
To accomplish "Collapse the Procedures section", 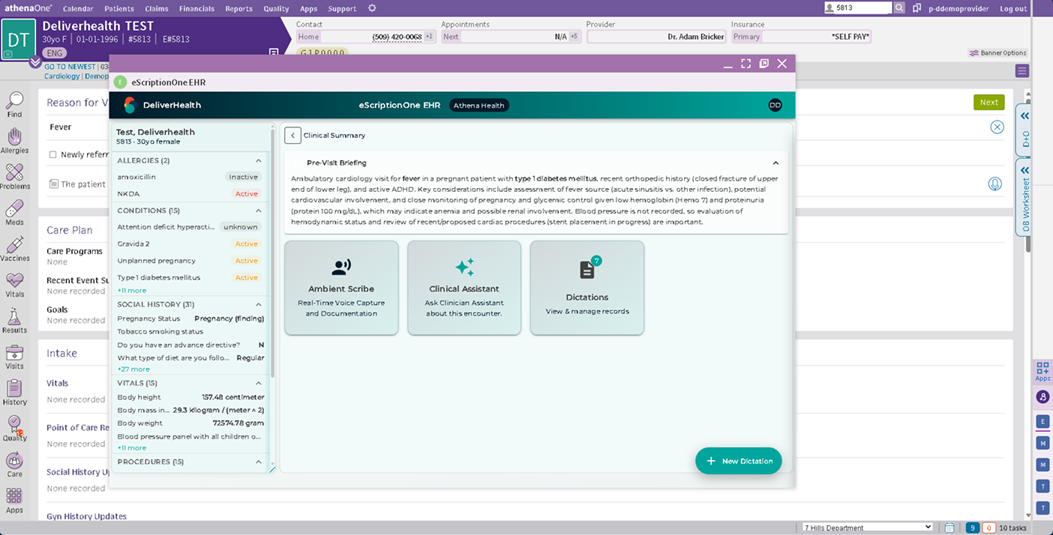I will tap(259, 462).
